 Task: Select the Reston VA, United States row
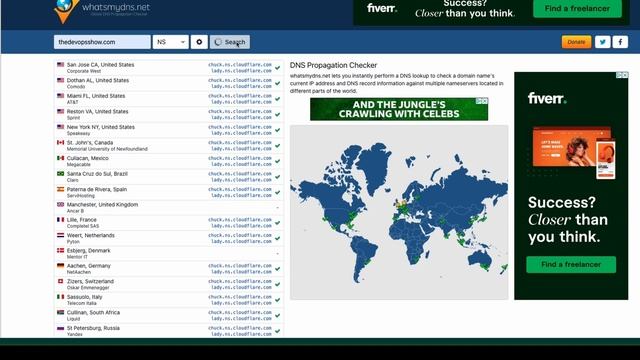click(x=169, y=114)
